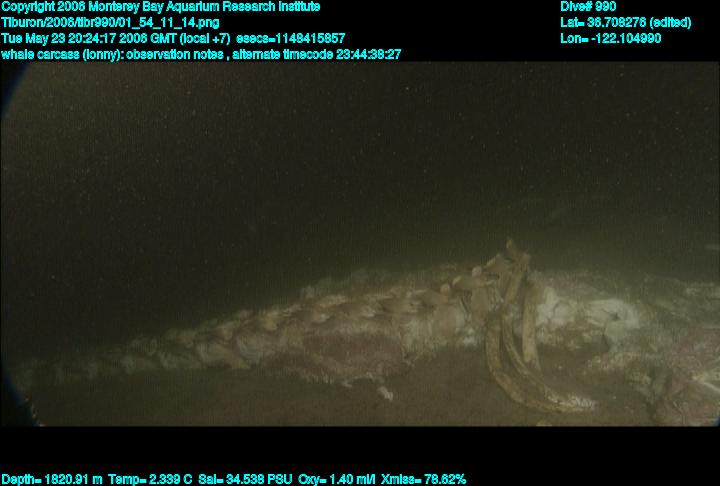Click the Dive# 990 label
The image size is (720, 486).
click(x=588, y=7)
